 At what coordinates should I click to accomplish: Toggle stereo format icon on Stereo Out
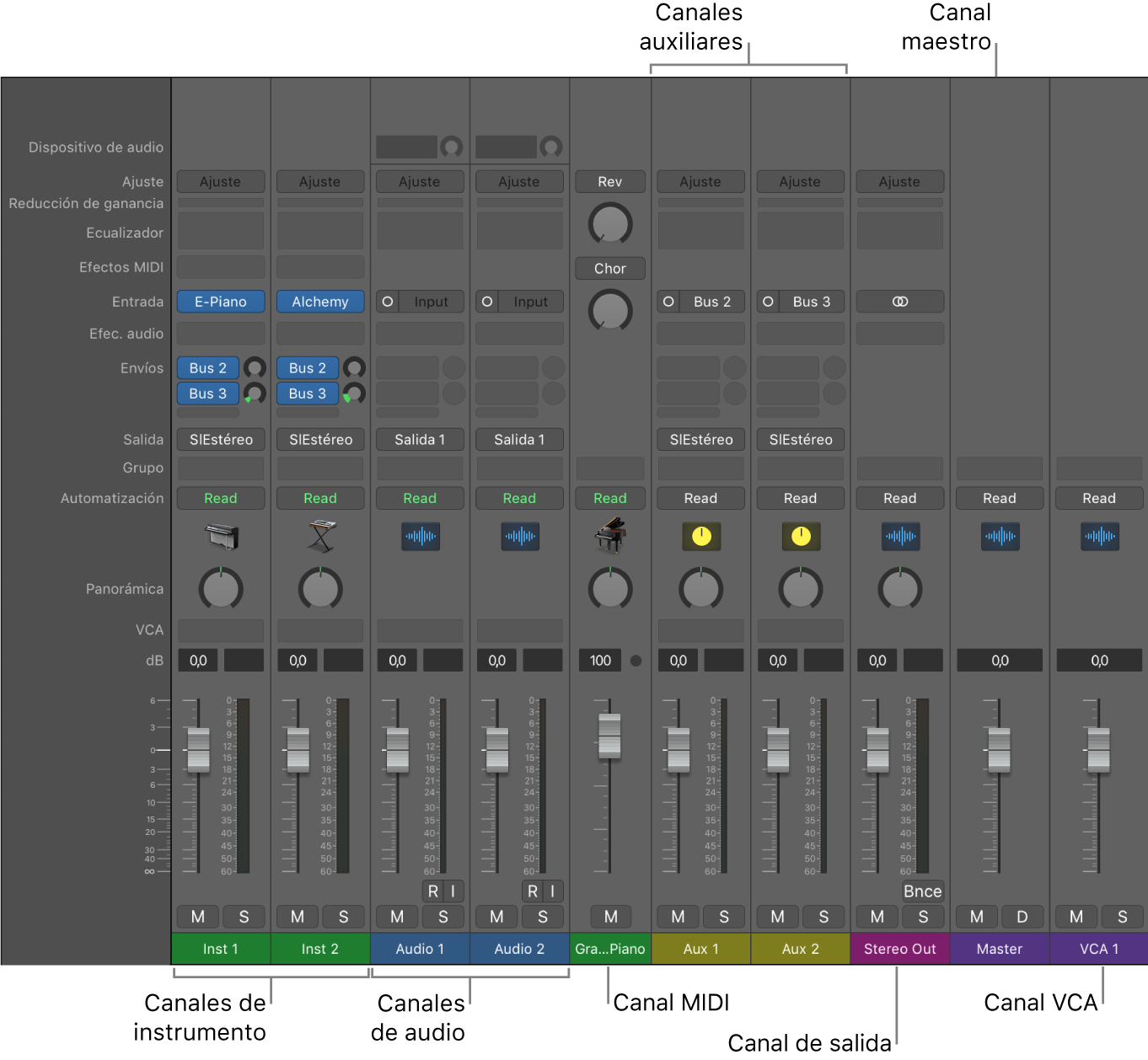coord(900,302)
